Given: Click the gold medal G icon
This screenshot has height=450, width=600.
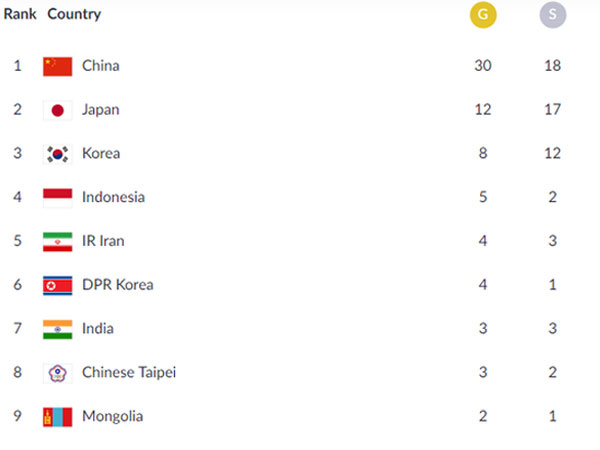Looking at the screenshot, I should [x=483, y=15].
